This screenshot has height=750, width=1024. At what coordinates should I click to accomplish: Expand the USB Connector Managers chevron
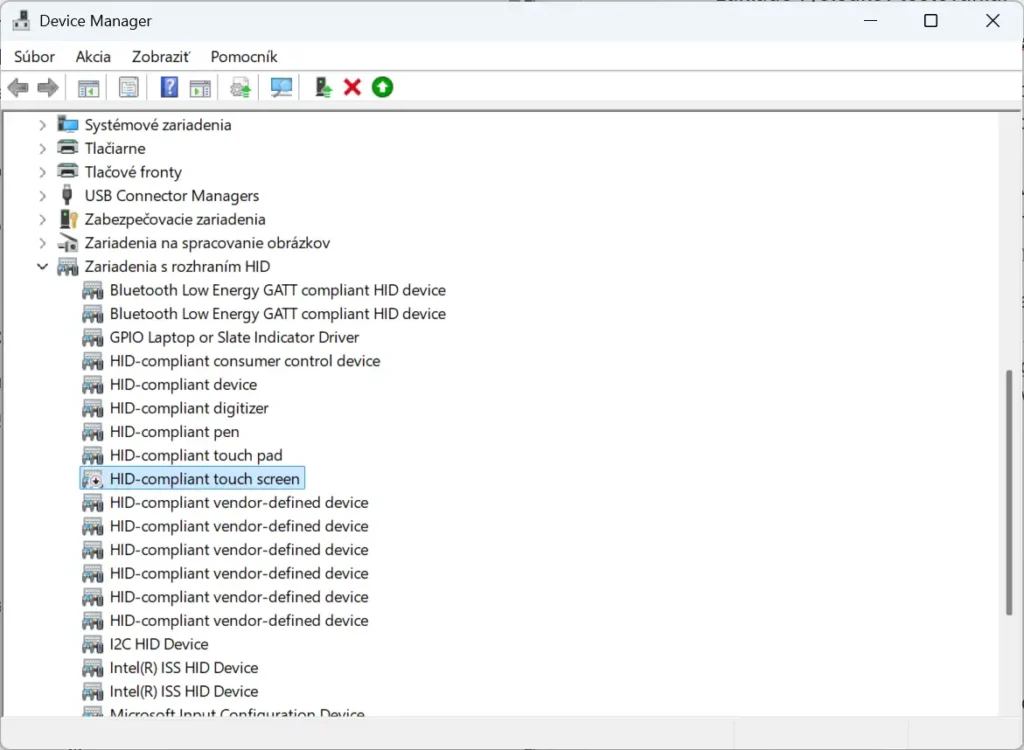point(42,195)
